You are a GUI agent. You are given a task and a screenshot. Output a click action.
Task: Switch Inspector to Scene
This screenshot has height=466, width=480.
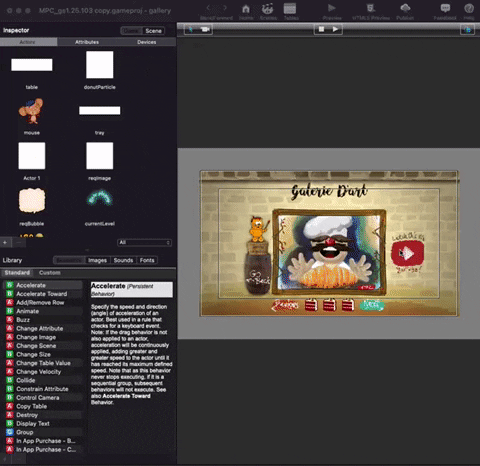click(x=153, y=31)
